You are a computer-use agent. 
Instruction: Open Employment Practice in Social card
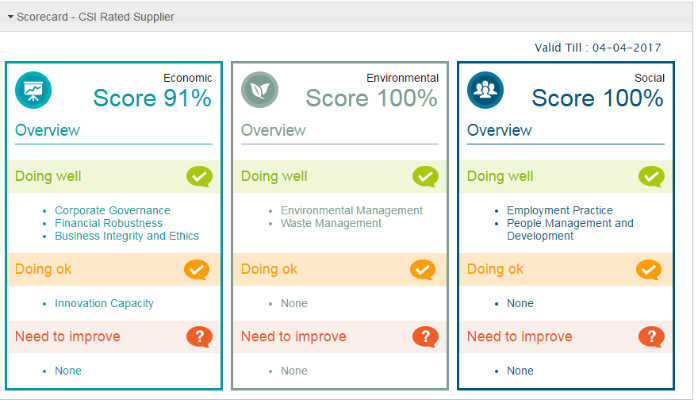pyautogui.click(x=559, y=211)
